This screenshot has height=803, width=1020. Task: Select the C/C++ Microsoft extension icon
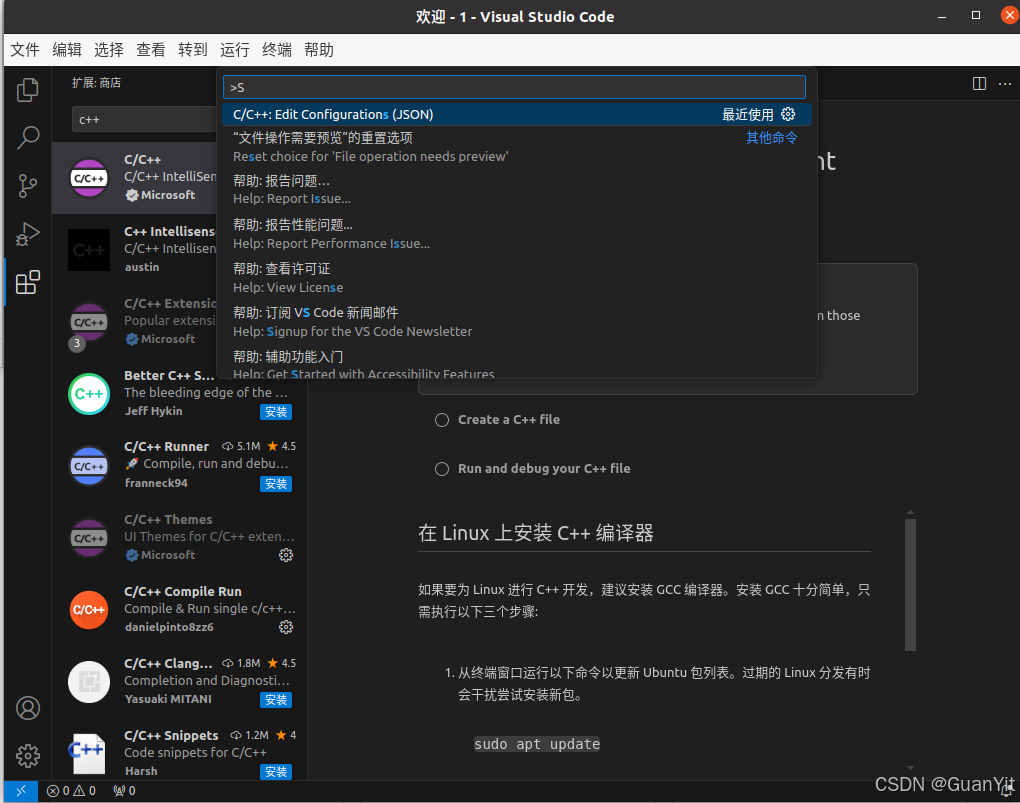click(x=89, y=177)
